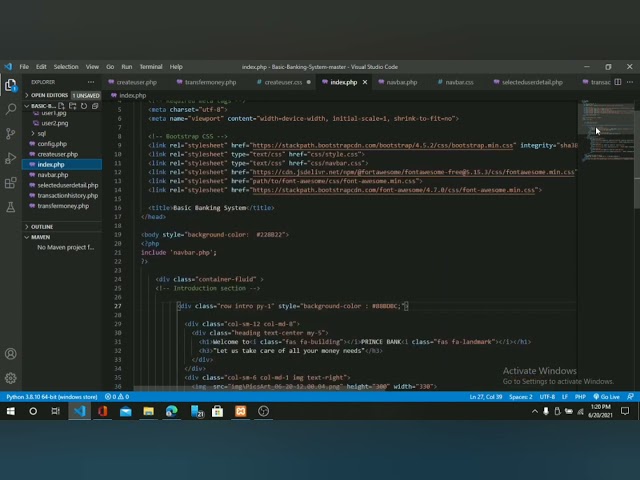Switch to createuser.php tab

pos(137,82)
